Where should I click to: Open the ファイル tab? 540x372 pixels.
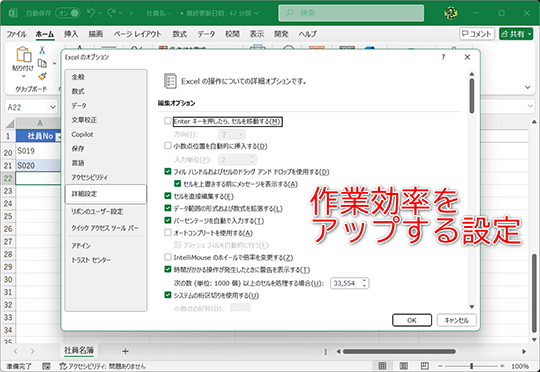click(16, 34)
